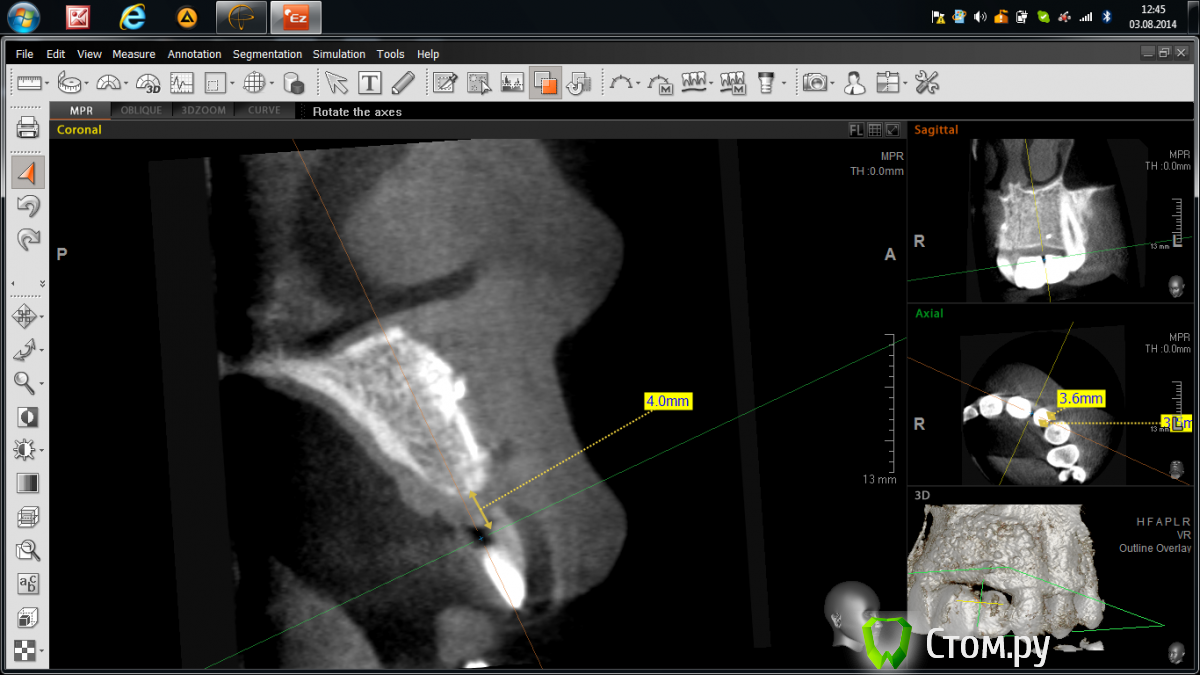
Task: Toggle the invert contrast icon in sidebar
Action: click(28, 417)
